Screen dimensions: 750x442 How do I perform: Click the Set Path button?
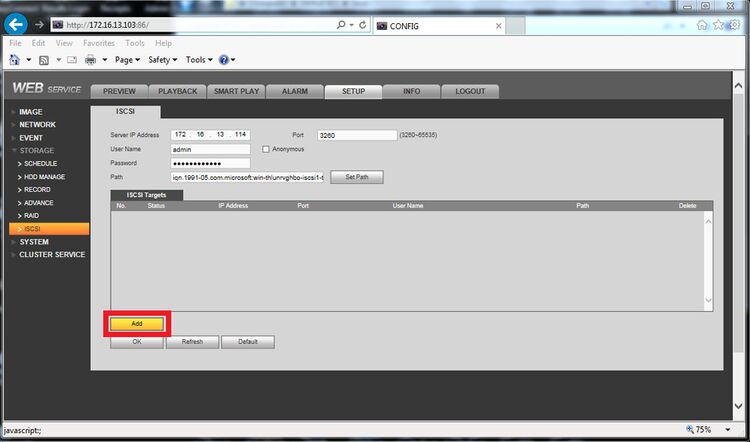357,177
